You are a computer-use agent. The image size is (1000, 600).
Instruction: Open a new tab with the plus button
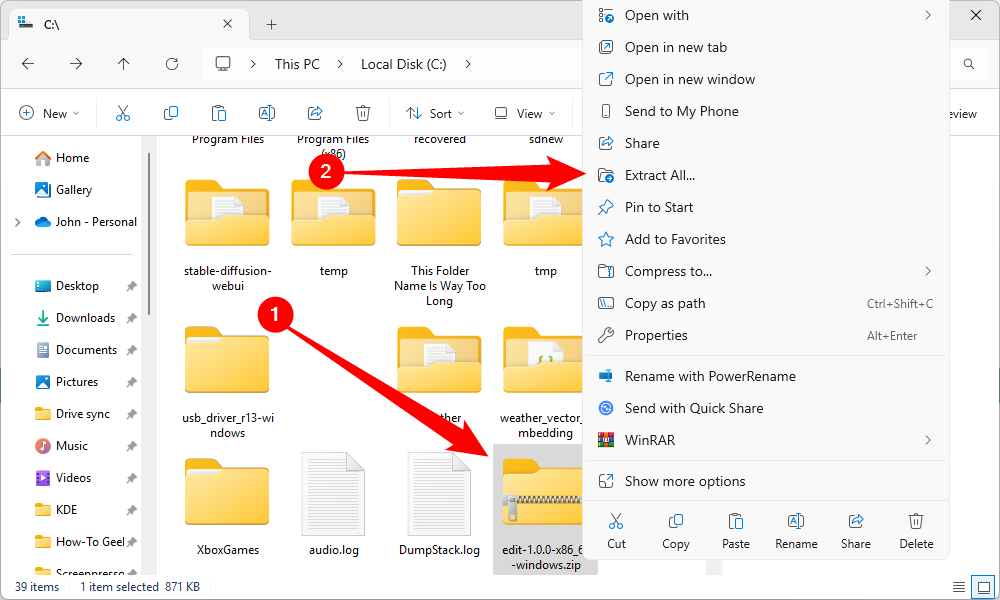tap(272, 24)
